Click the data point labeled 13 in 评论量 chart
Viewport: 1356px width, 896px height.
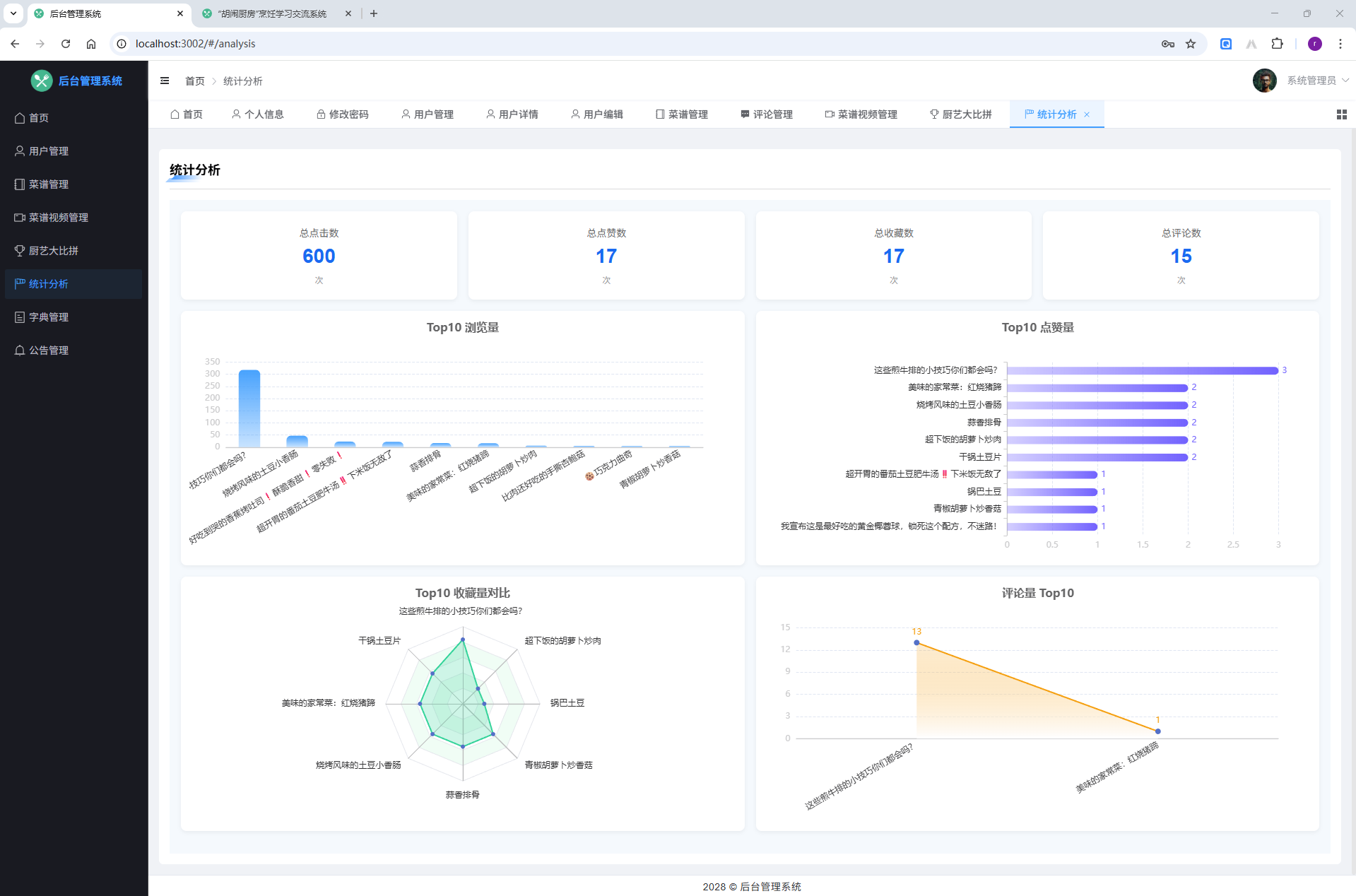click(x=916, y=642)
